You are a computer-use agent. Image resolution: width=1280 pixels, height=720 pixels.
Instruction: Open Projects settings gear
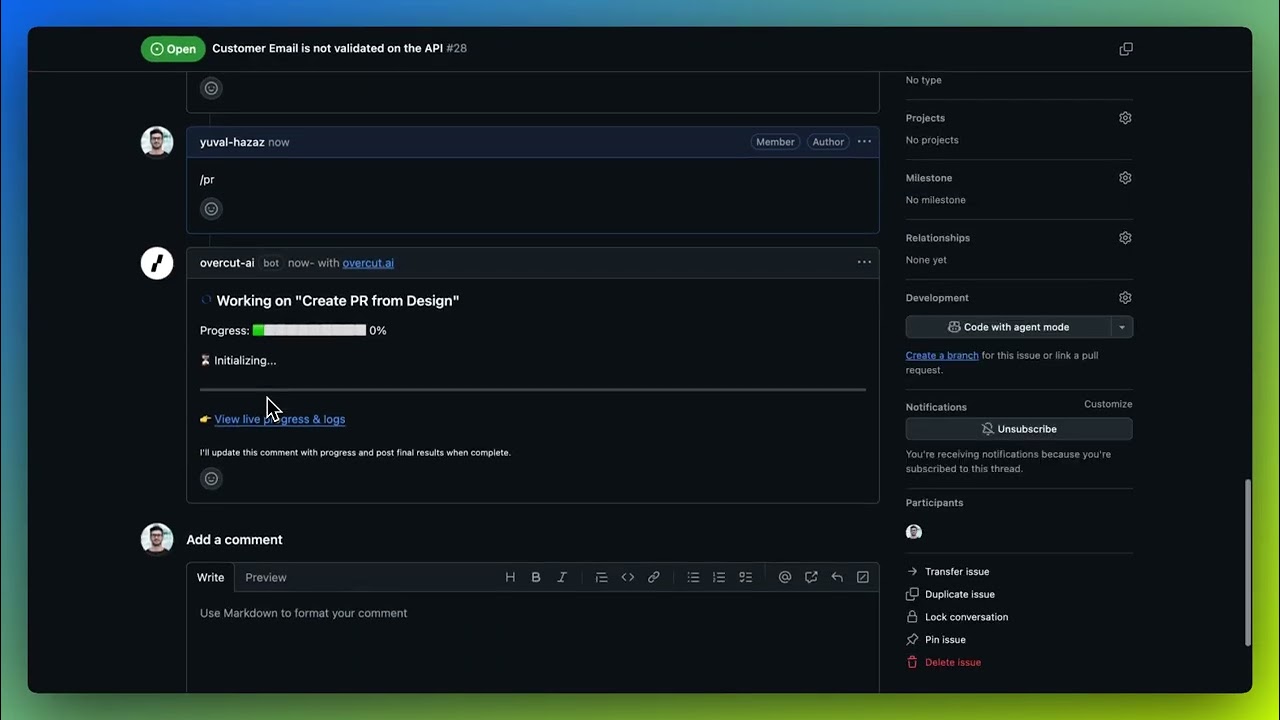point(1125,118)
